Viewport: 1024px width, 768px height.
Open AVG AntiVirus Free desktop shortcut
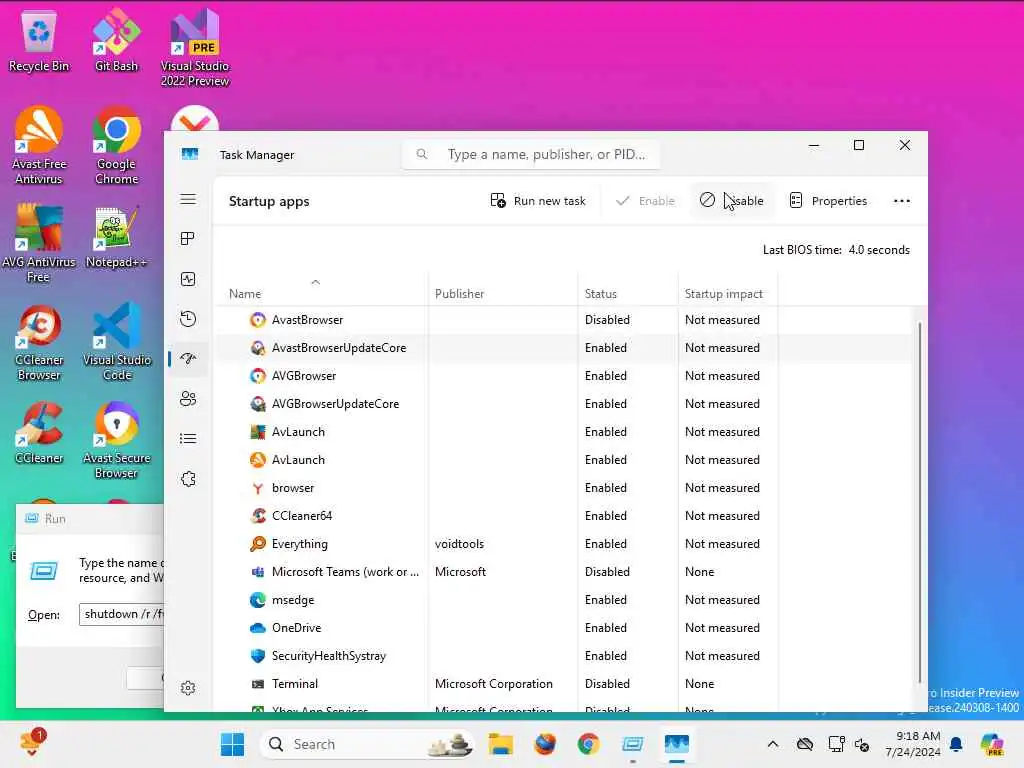(39, 243)
